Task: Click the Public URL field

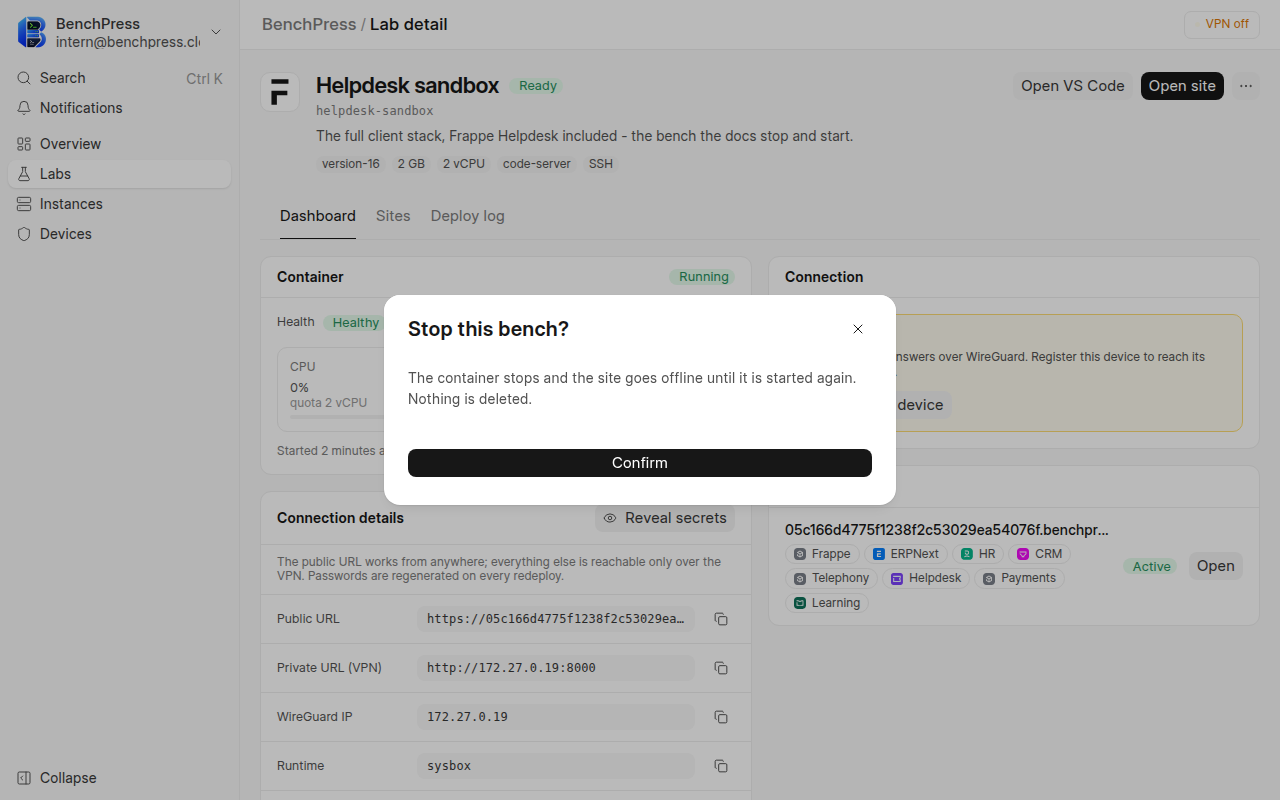Action: [556, 619]
